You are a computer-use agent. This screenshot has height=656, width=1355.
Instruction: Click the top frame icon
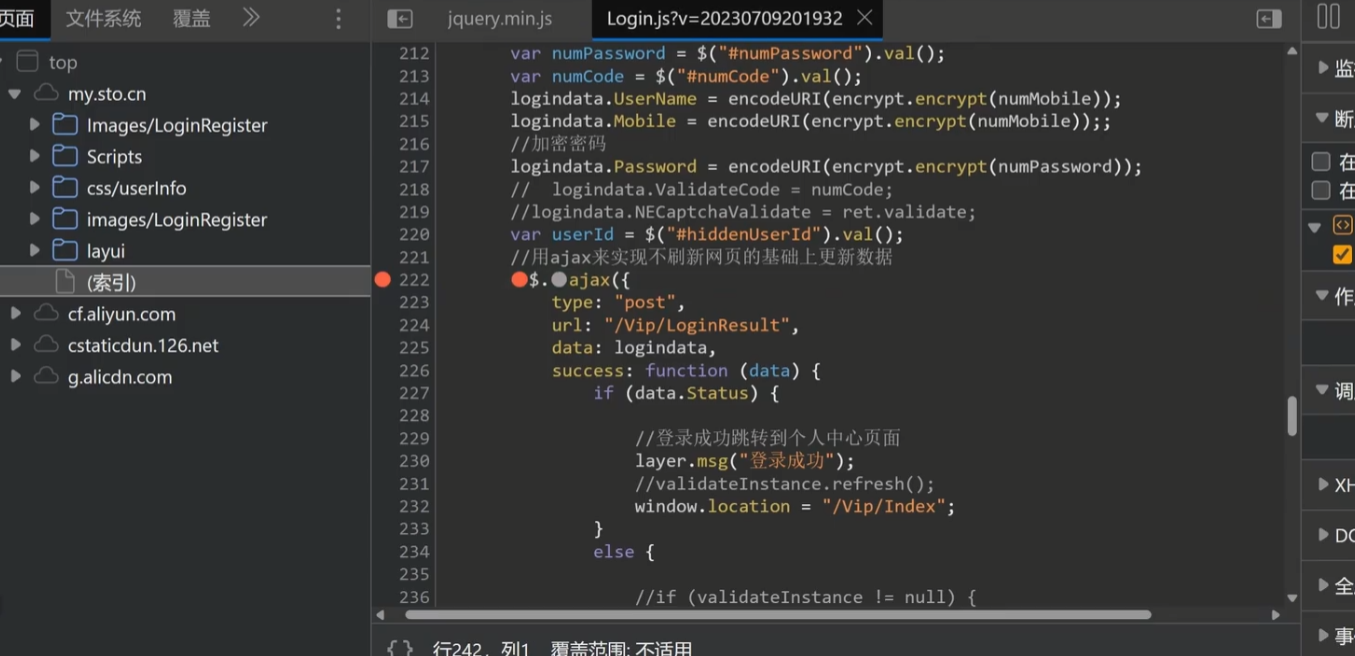pos(28,62)
